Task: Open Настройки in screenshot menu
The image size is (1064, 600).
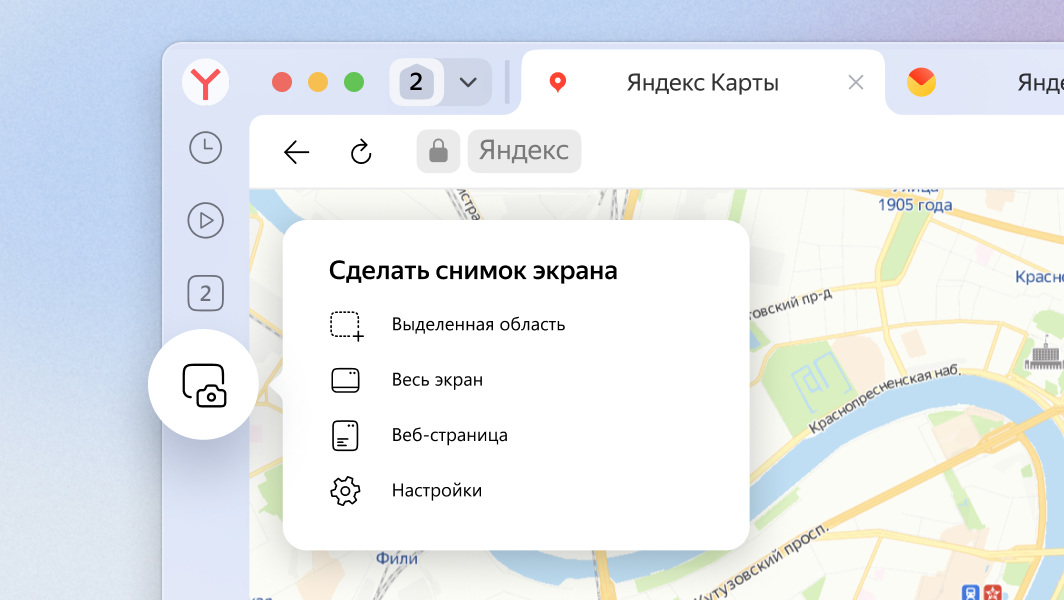Action: (x=437, y=490)
